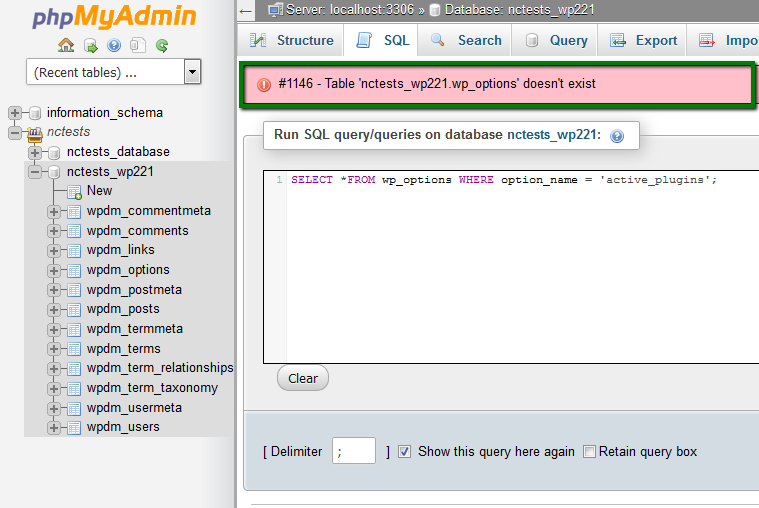
Task: Click table icon beside wpdm_users
Action: click(74, 428)
